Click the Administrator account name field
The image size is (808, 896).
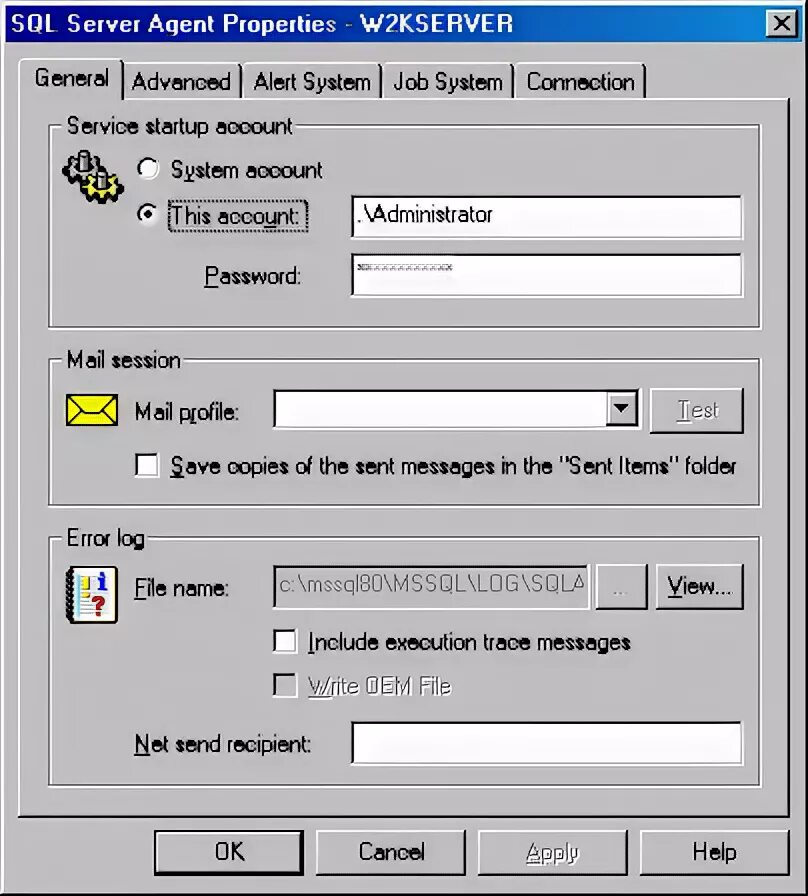(547, 217)
